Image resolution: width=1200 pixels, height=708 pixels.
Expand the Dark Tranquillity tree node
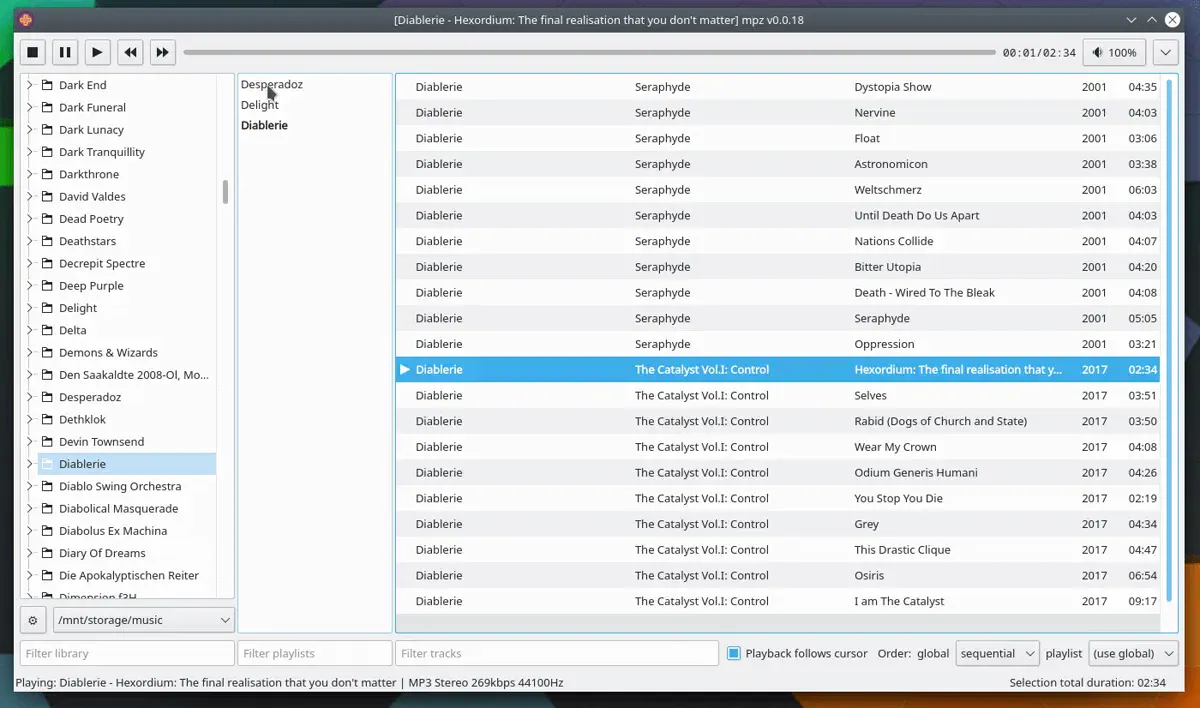29,152
